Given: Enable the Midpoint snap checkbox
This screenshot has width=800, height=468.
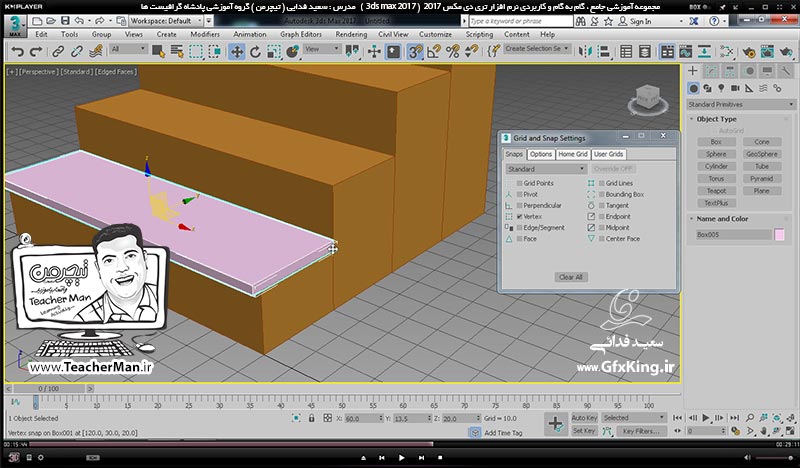Looking at the screenshot, I should pyautogui.click(x=602, y=228).
